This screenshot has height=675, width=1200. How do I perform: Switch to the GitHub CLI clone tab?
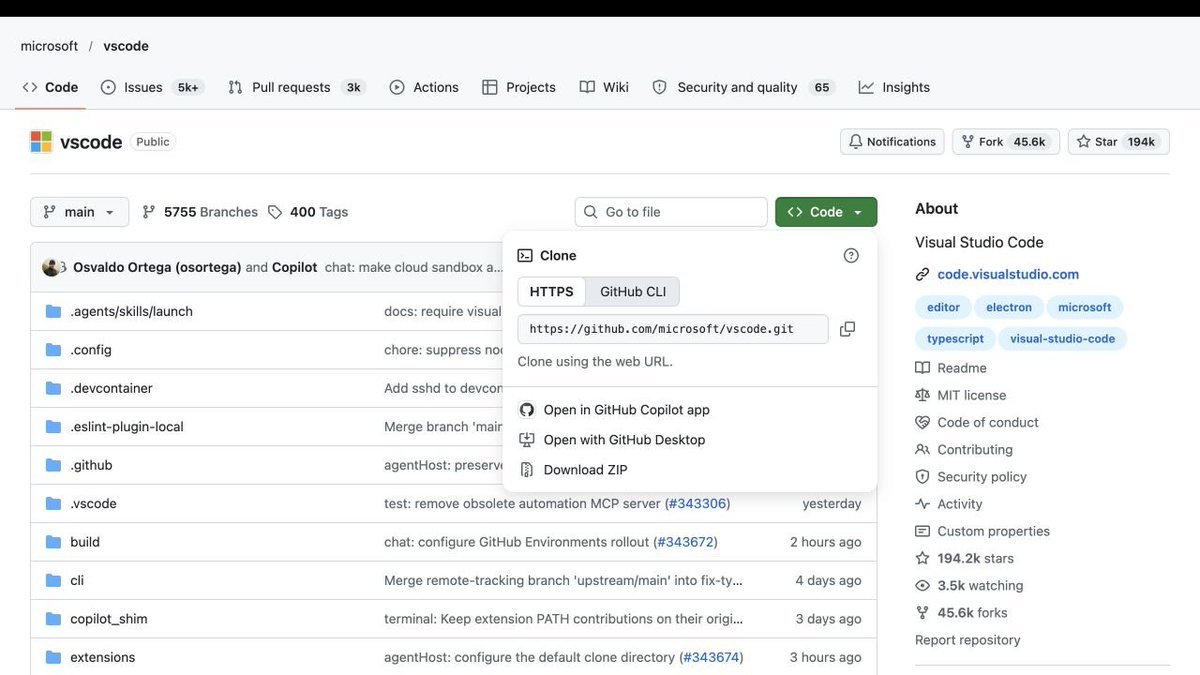633,292
